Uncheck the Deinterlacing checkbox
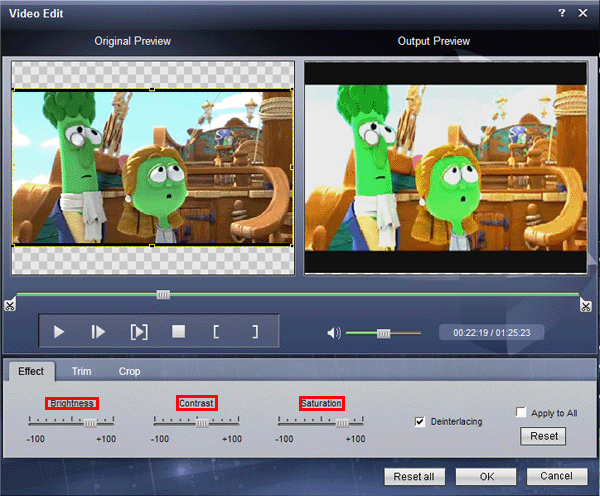Viewport: 600px width, 496px height. pos(420,422)
